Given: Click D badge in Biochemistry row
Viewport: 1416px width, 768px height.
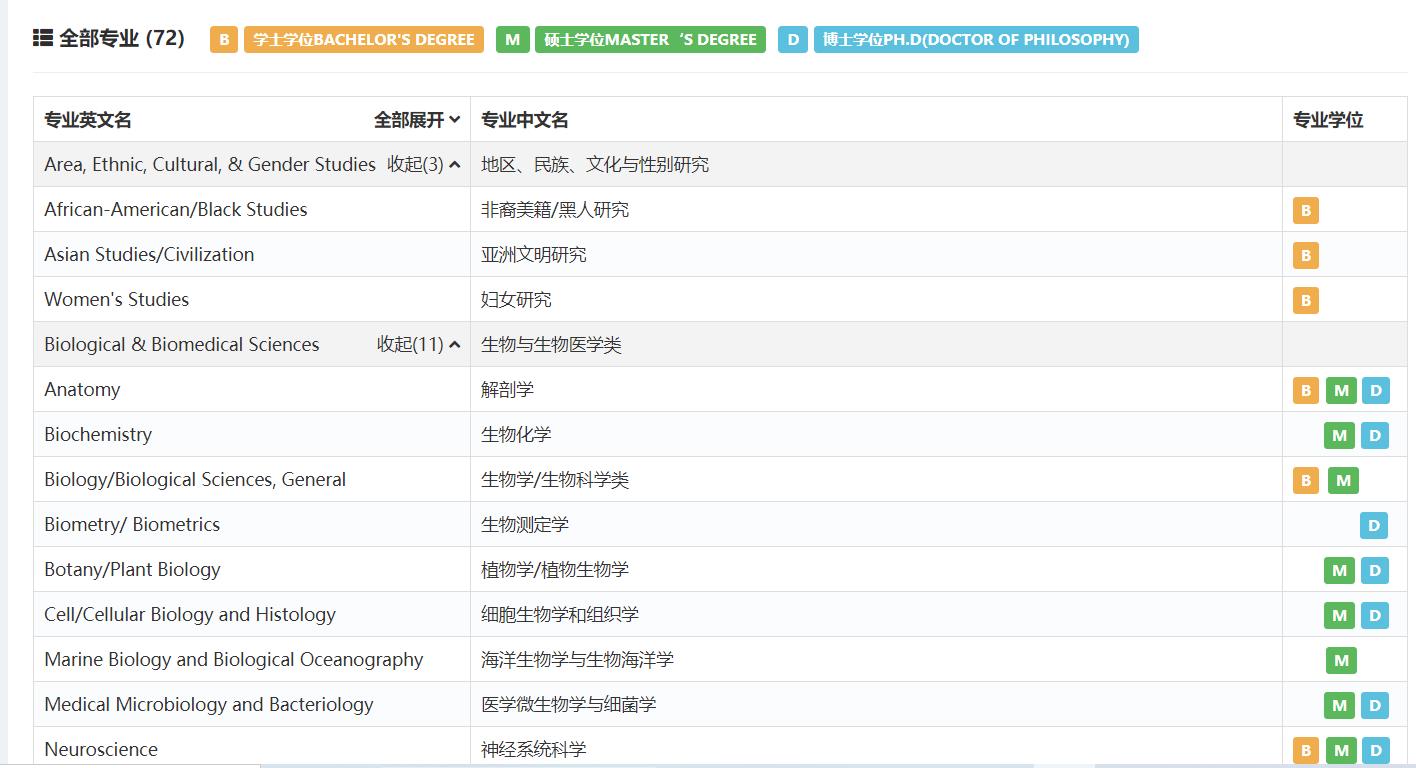Looking at the screenshot, I should [1374, 435].
